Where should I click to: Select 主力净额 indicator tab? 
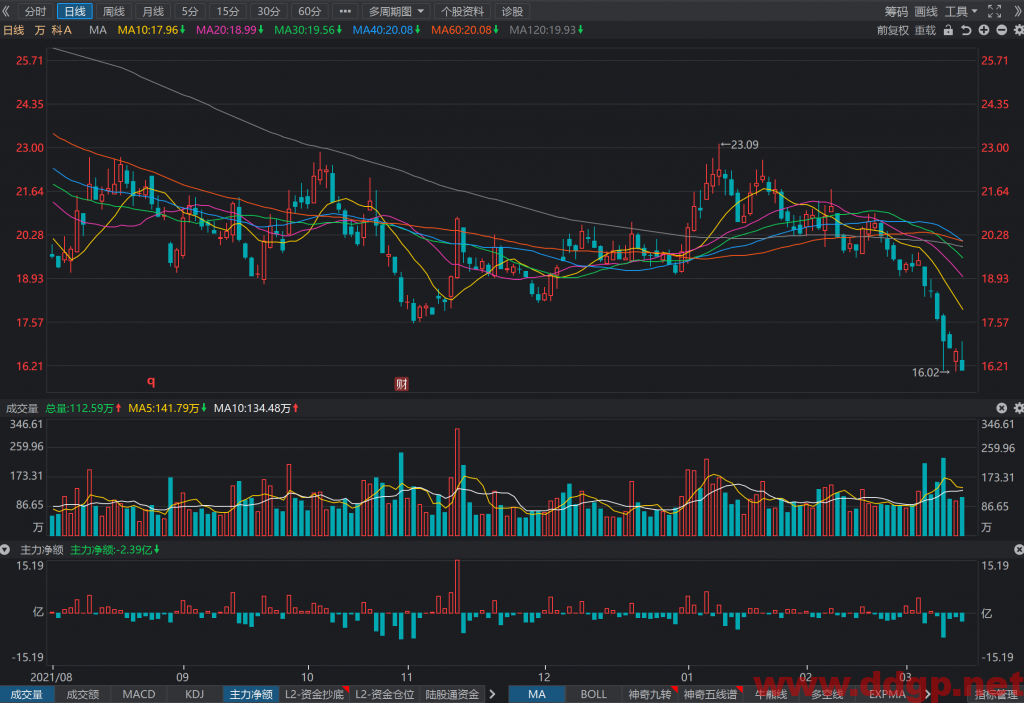(251, 694)
